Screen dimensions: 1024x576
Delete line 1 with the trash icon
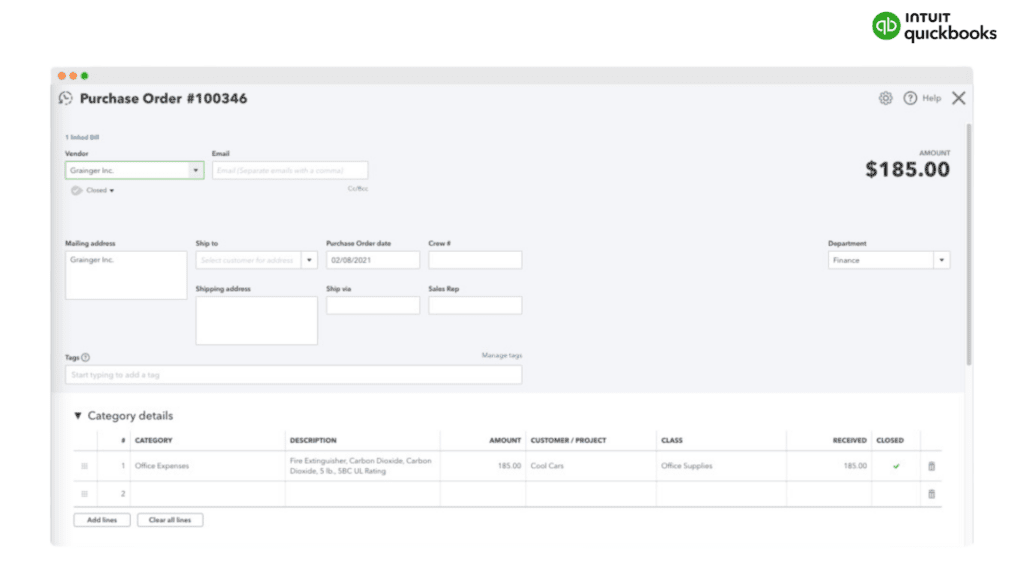(x=931, y=466)
